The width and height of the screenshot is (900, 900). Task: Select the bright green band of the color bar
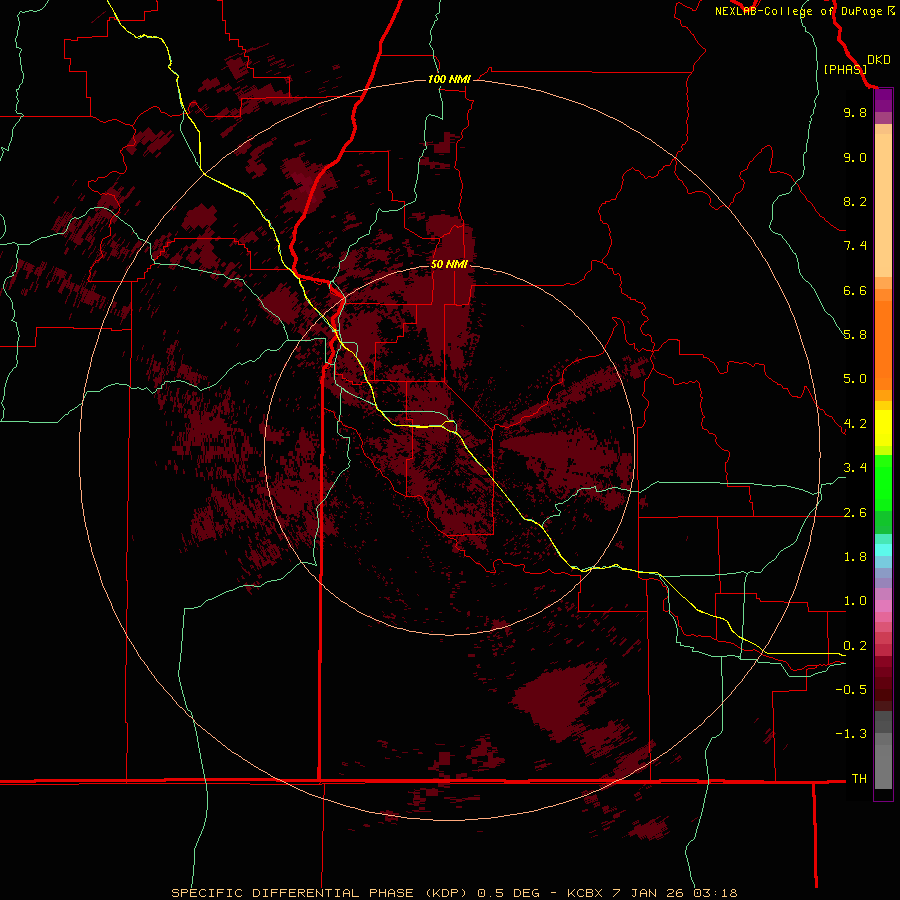point(883,482)
